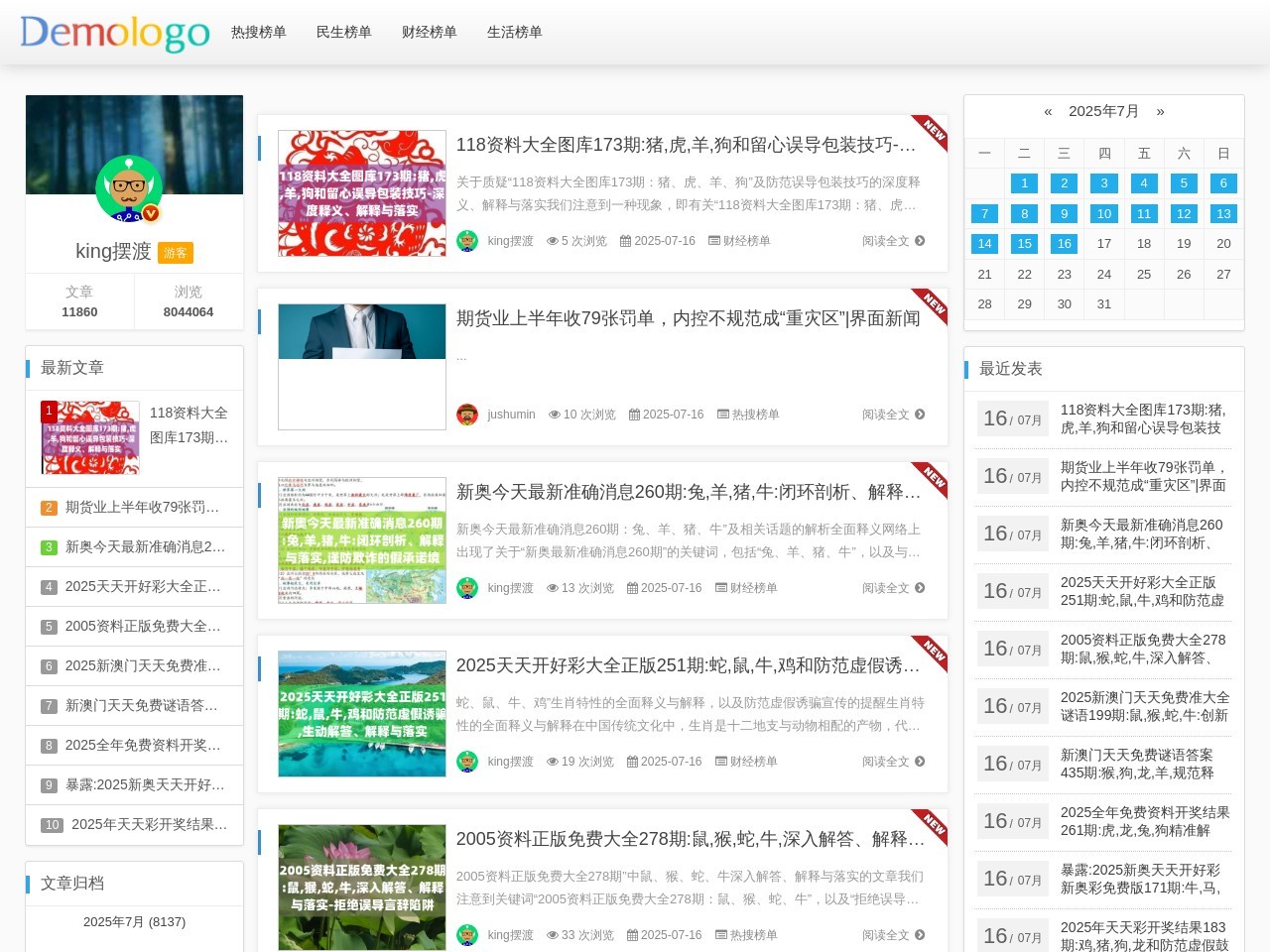1270x952 pixels.
Task: Click the Demologo site logo
Action: pyautogui.click(x=115, y=33)
